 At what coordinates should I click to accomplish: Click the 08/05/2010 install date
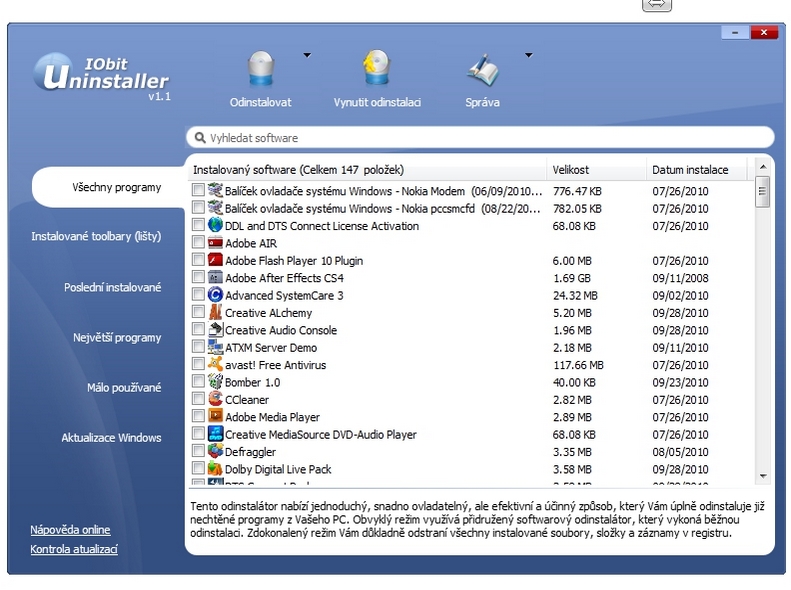tap(680, 452)
